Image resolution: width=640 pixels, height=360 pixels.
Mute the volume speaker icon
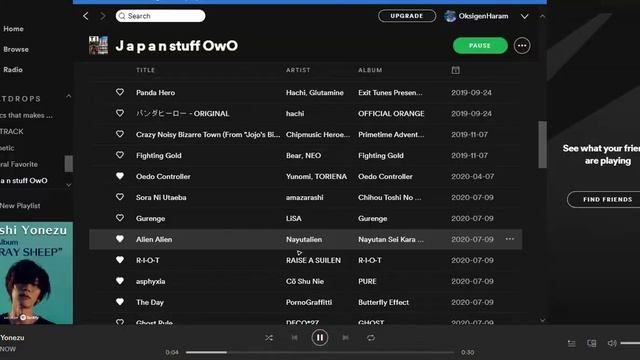(612, 343)
